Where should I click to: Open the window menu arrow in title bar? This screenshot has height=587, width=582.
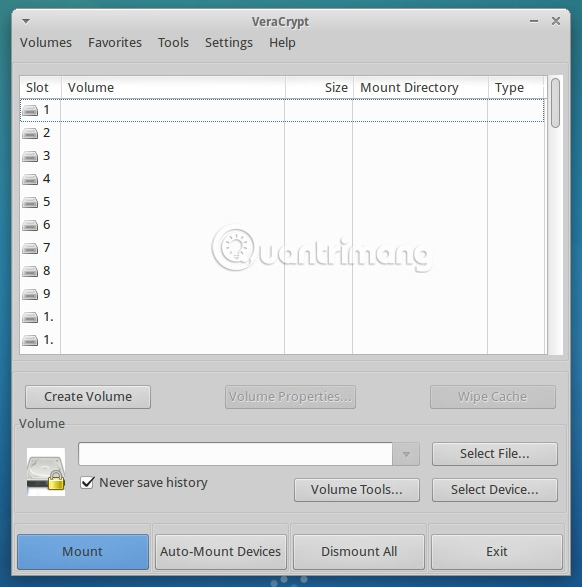(26, 21)
